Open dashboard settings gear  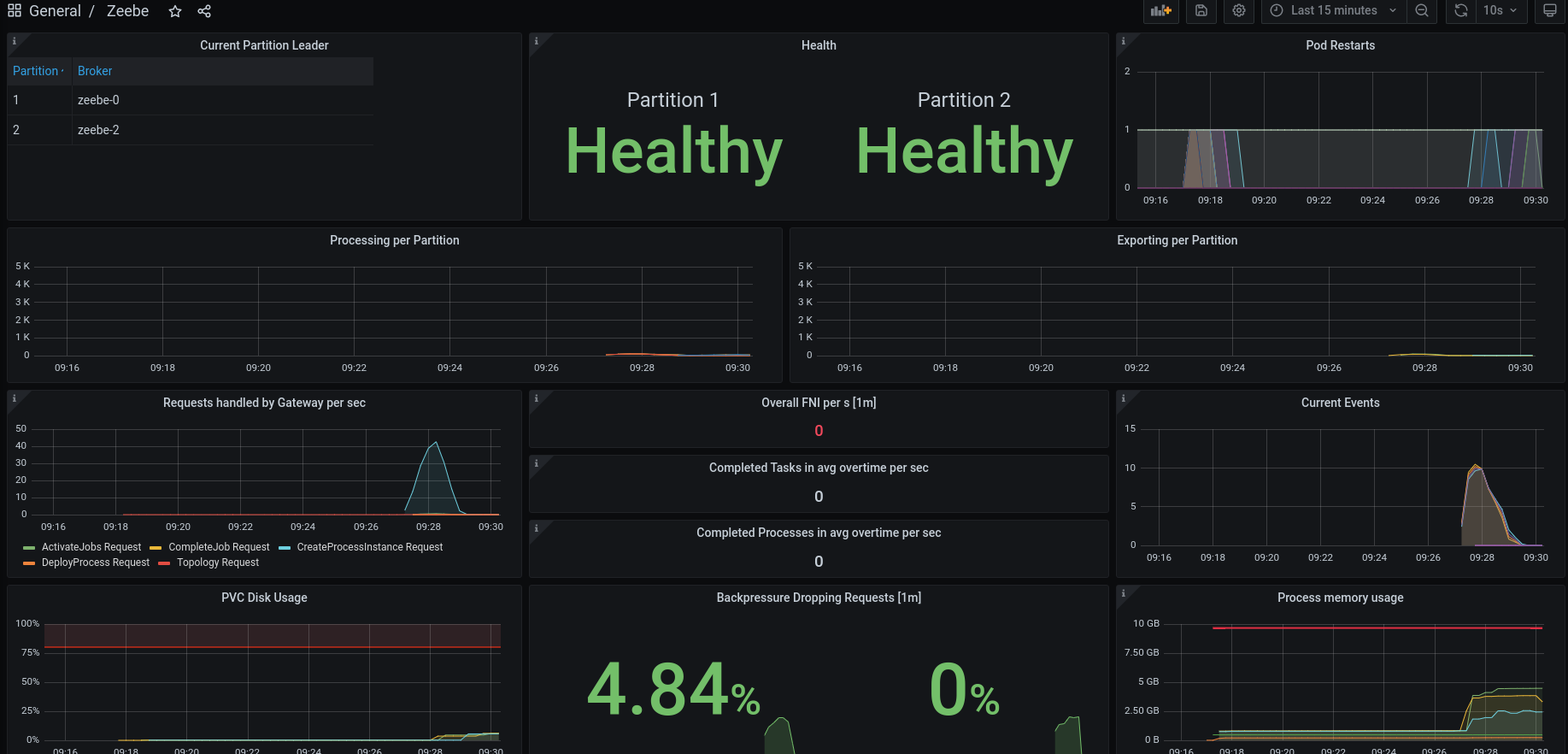tap(1239, 11)
